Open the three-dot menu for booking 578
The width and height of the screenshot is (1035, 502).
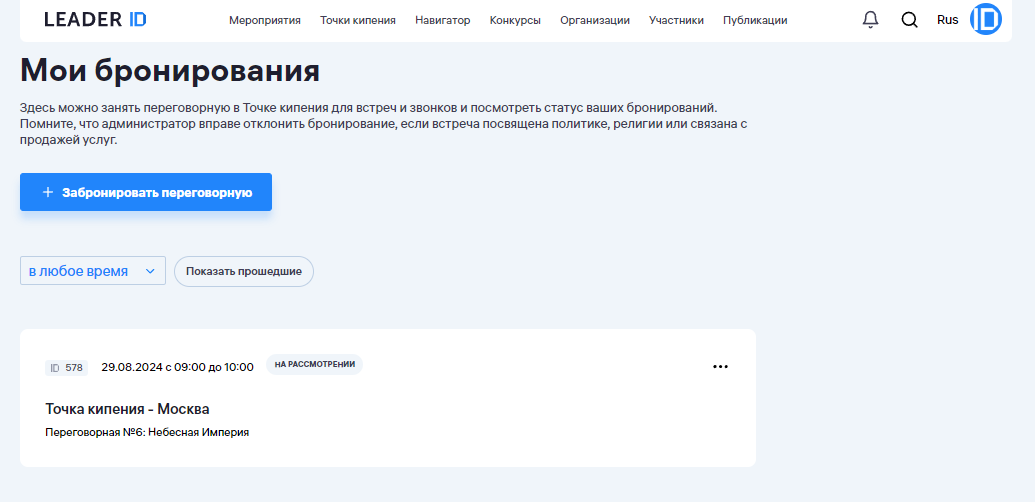click(720, 367)
